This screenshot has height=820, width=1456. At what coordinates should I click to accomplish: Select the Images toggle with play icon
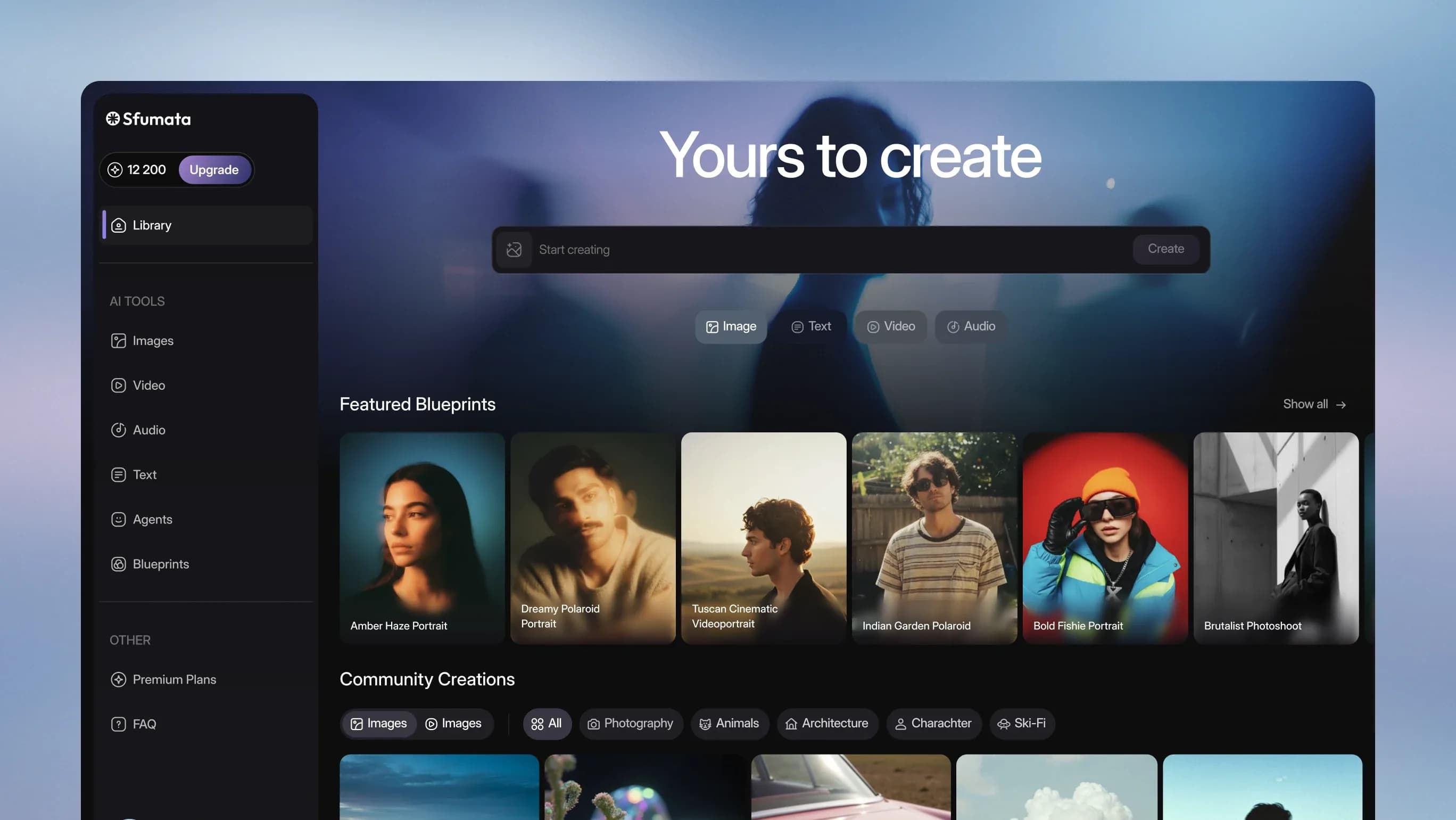(x=454, y=723)
